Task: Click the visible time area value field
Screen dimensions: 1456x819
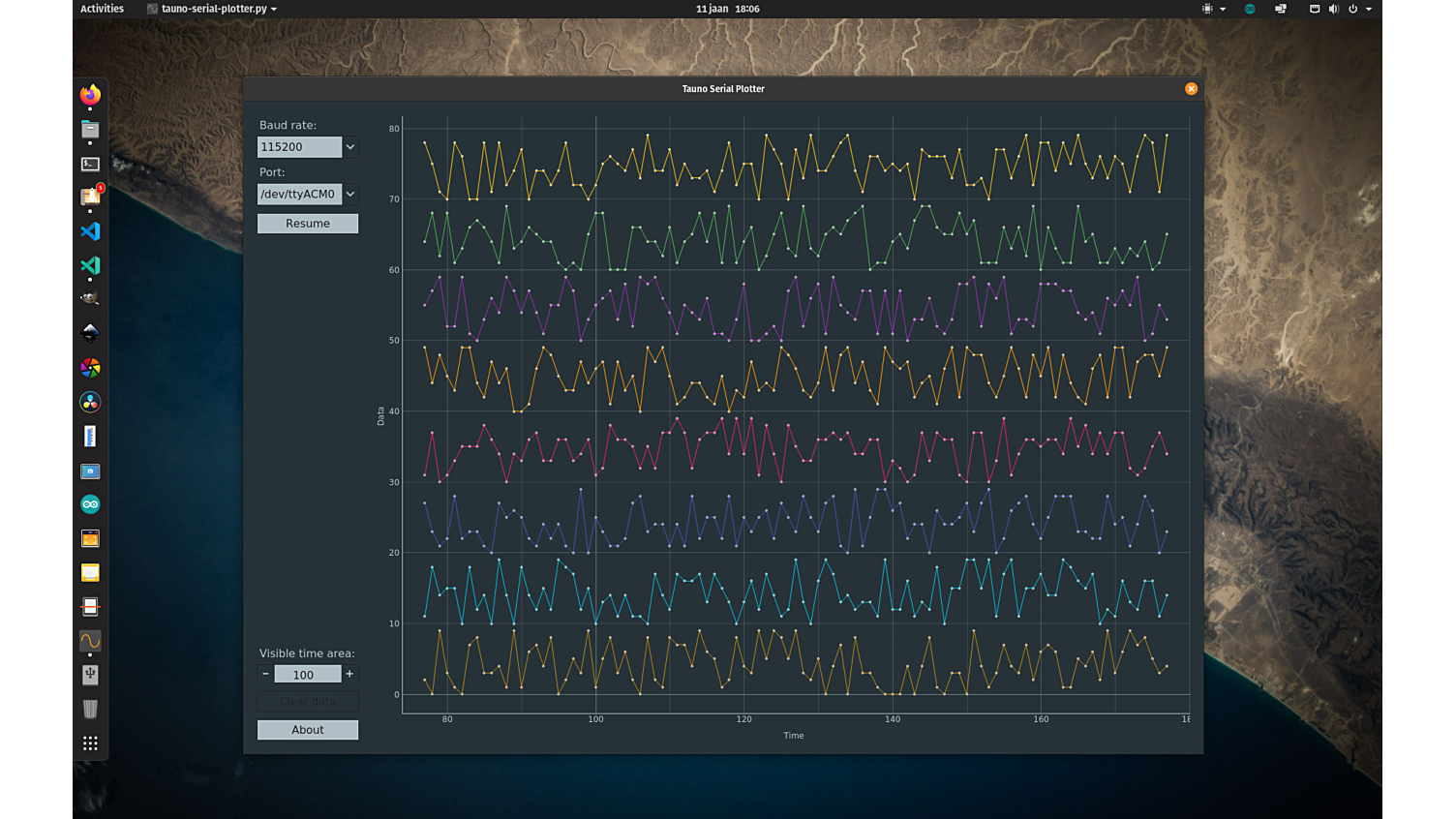Action: tap(307, 675)
